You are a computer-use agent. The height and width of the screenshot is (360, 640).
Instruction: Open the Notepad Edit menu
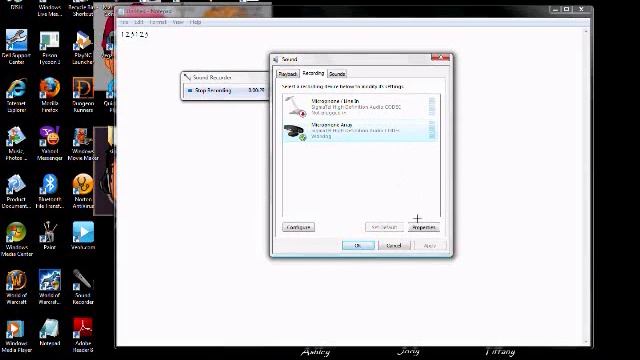point(139,22)
